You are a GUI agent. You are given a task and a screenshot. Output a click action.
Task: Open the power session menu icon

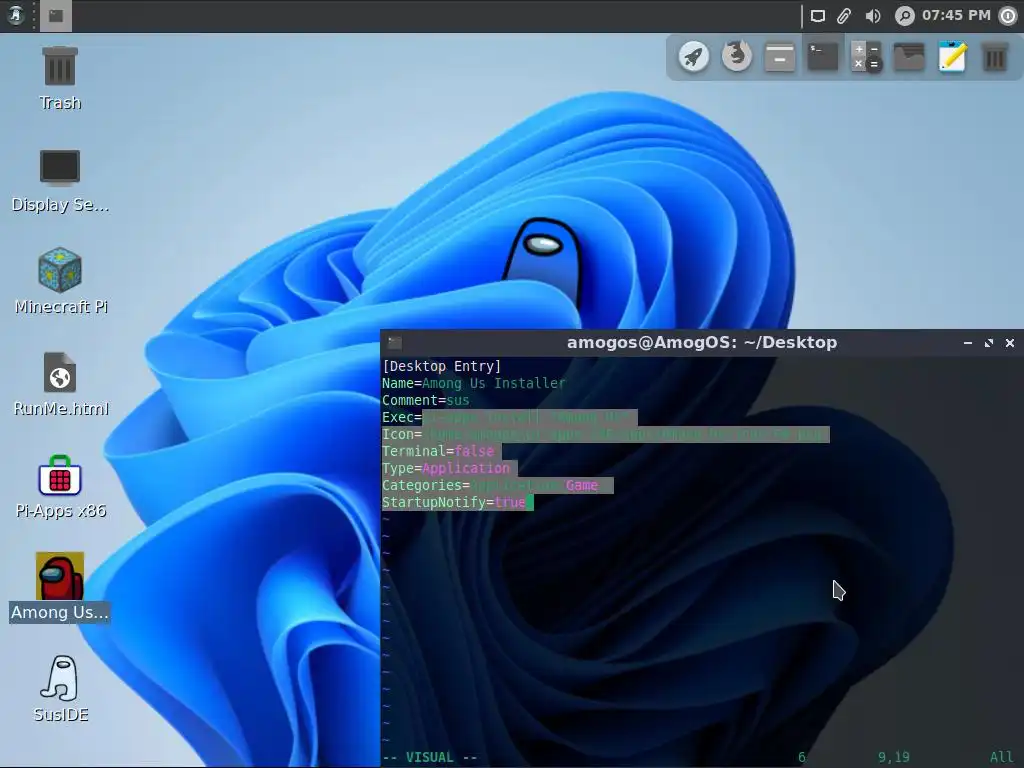click(x=1008, y=16)
